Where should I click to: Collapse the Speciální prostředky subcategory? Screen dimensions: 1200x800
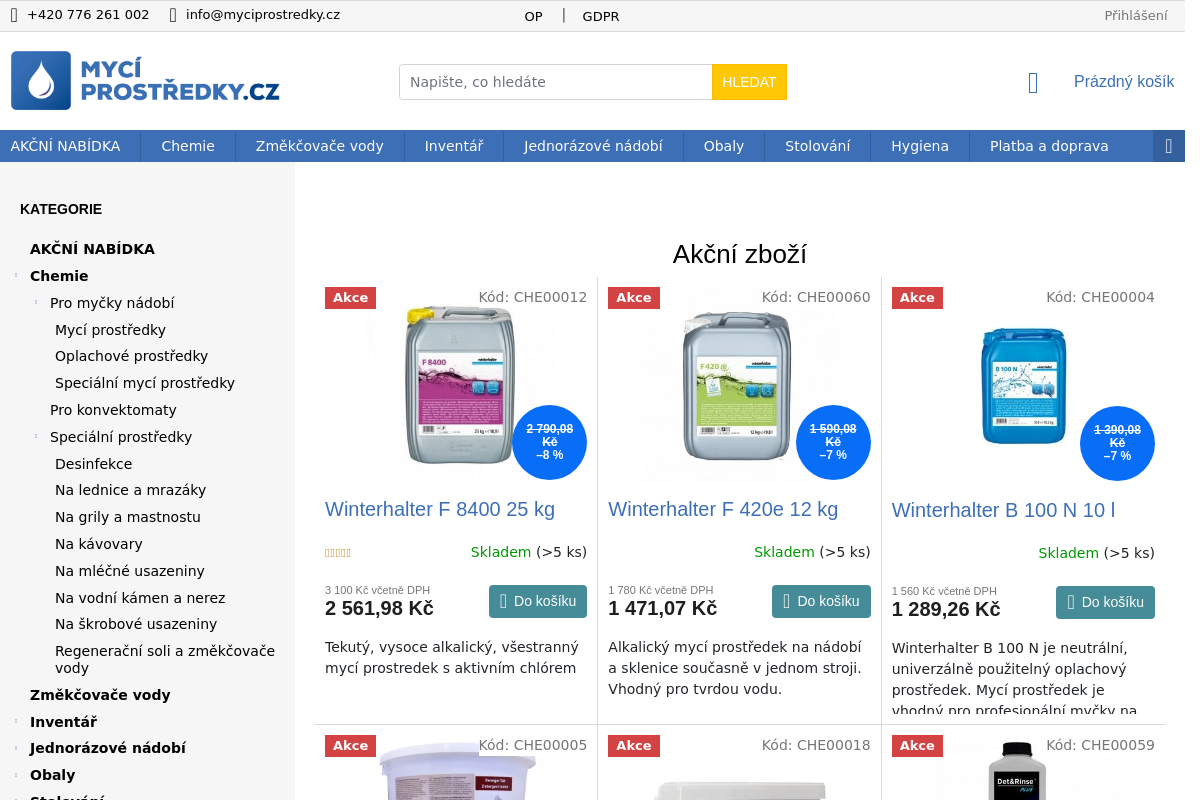[36, 436]
